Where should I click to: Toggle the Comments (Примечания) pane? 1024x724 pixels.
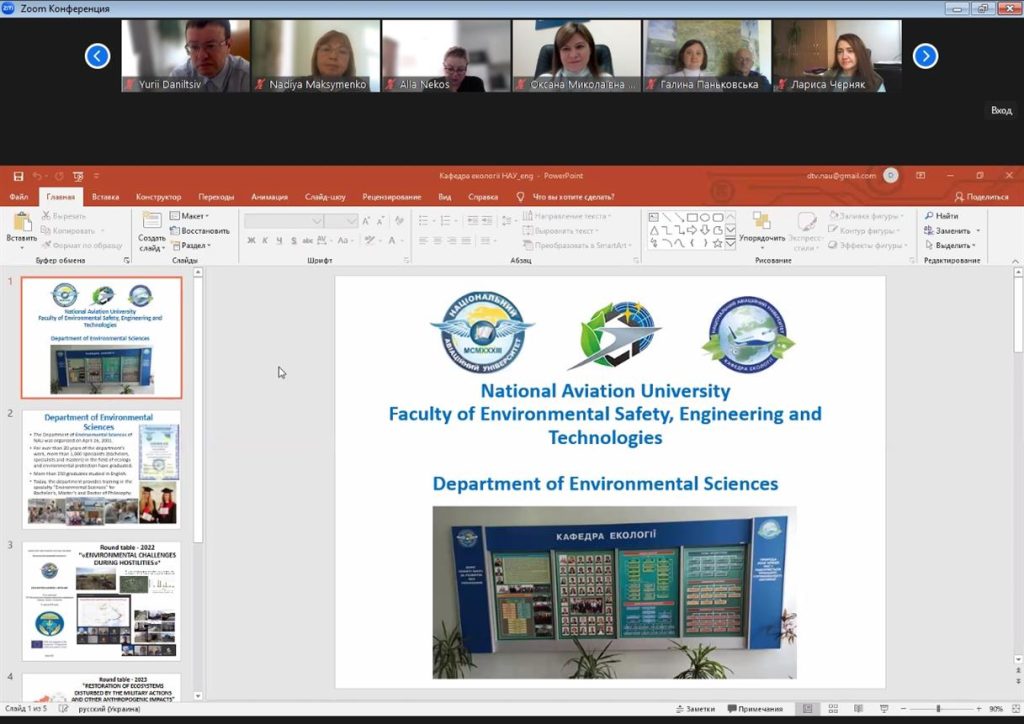coord(757,709)
